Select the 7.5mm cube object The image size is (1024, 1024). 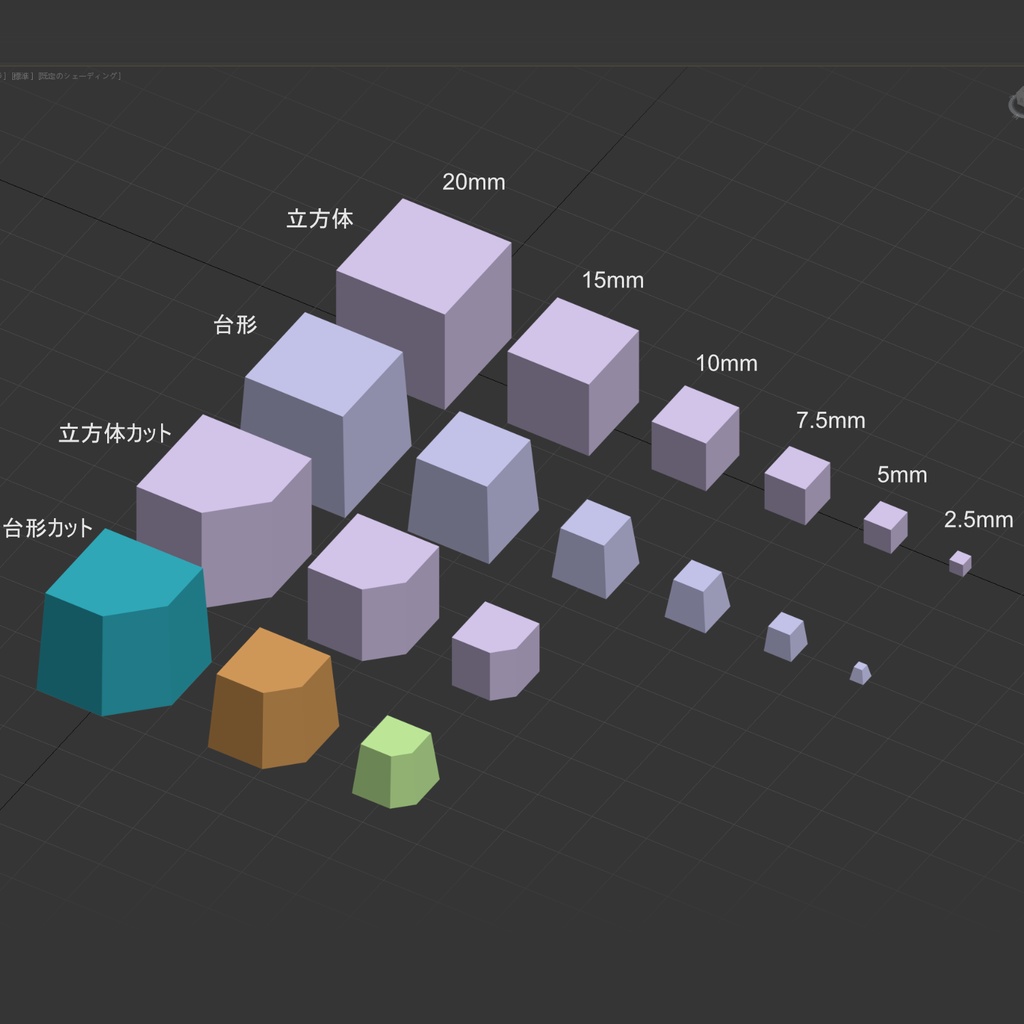tap(797, 485)
